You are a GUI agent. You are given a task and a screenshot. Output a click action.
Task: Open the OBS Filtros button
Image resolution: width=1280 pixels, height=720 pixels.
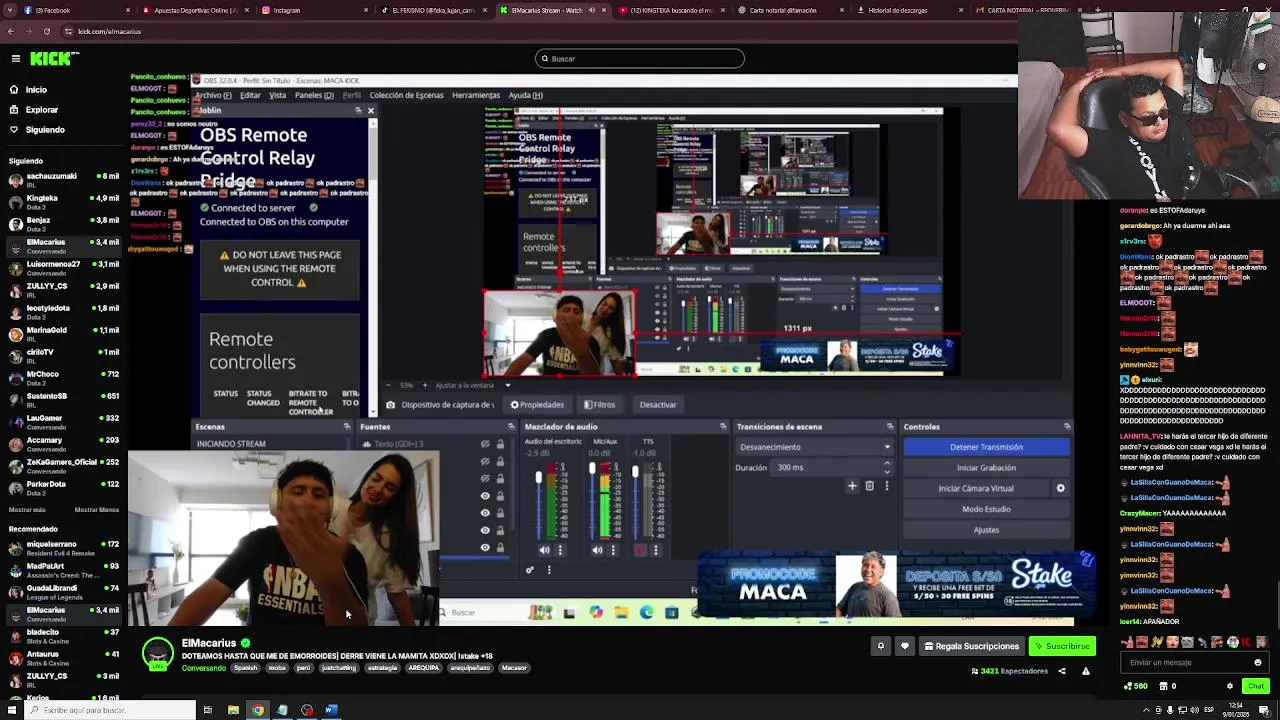coord(599,405)
